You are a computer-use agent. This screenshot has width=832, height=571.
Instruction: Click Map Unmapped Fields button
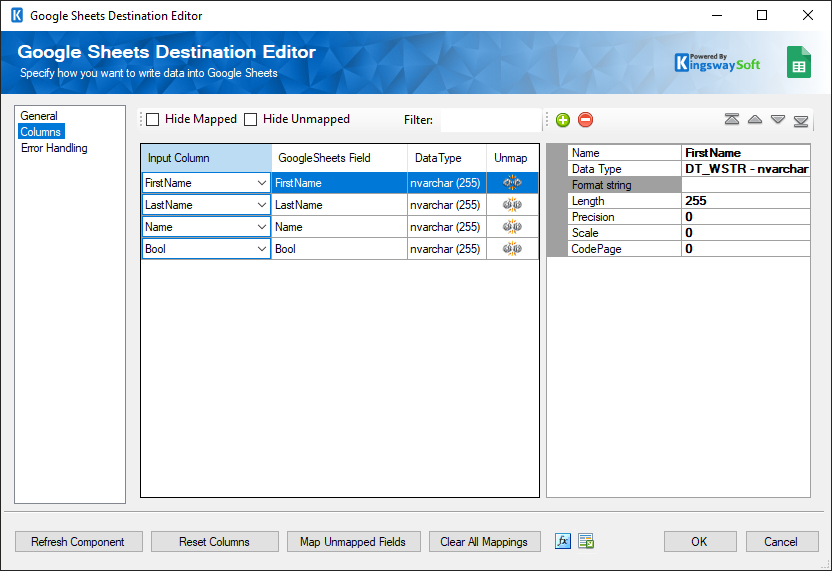353,542
